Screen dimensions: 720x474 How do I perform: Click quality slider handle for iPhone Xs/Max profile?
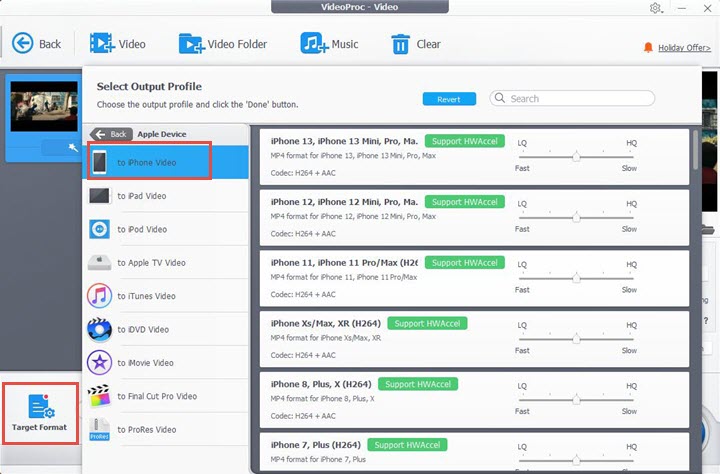click(x=576, y=339)
